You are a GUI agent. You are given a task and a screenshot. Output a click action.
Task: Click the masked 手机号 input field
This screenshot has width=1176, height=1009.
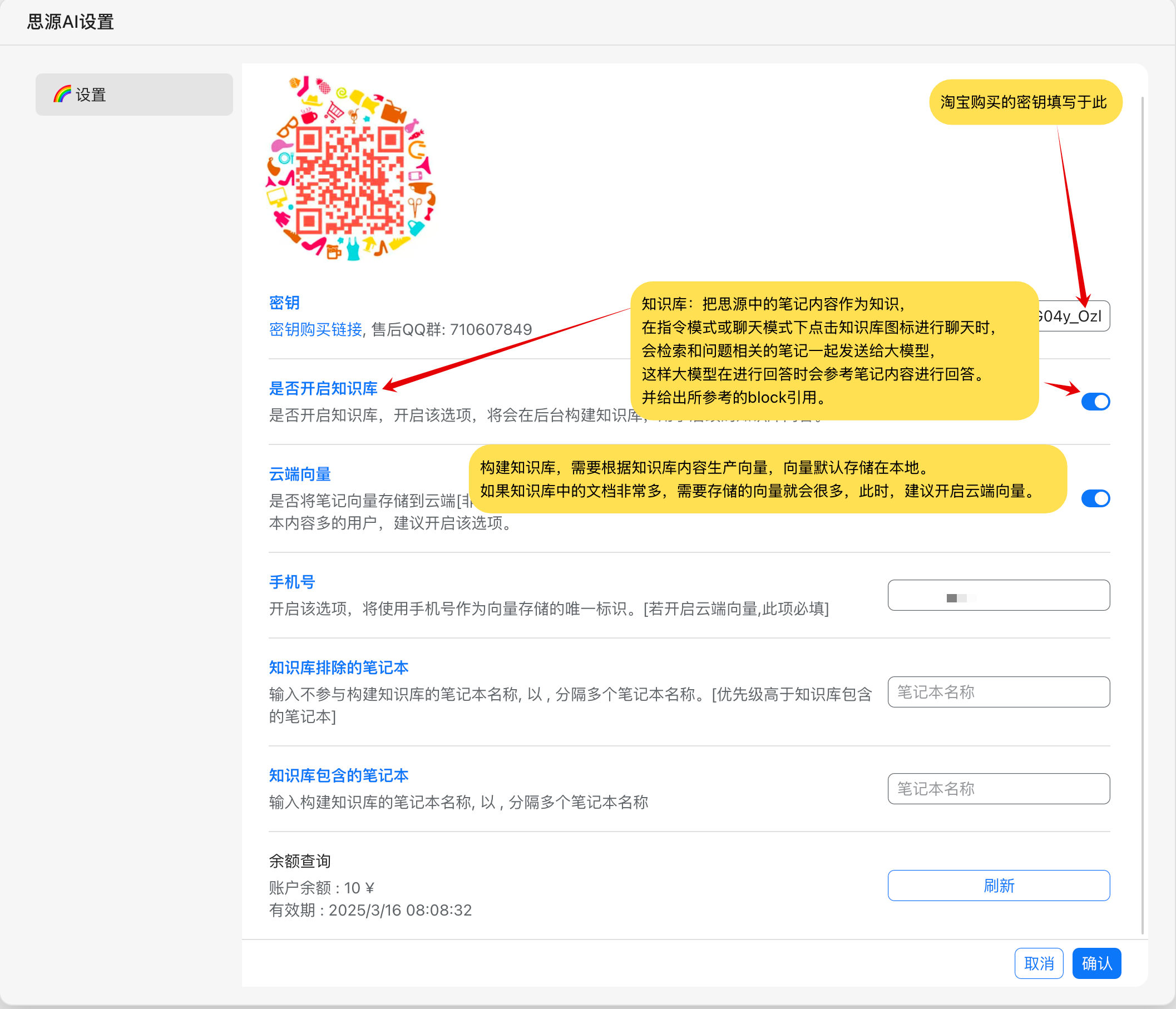click(x=999, y=595)
